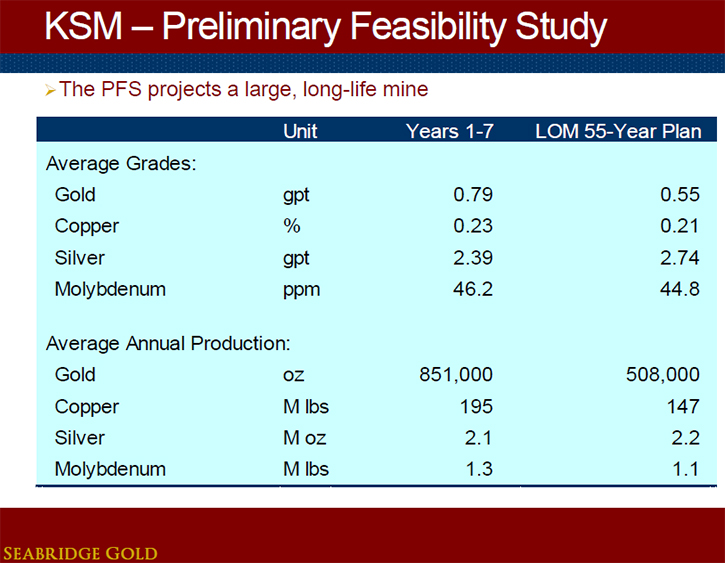Click the arrow bullet marker before 'The PFS'

50,90
